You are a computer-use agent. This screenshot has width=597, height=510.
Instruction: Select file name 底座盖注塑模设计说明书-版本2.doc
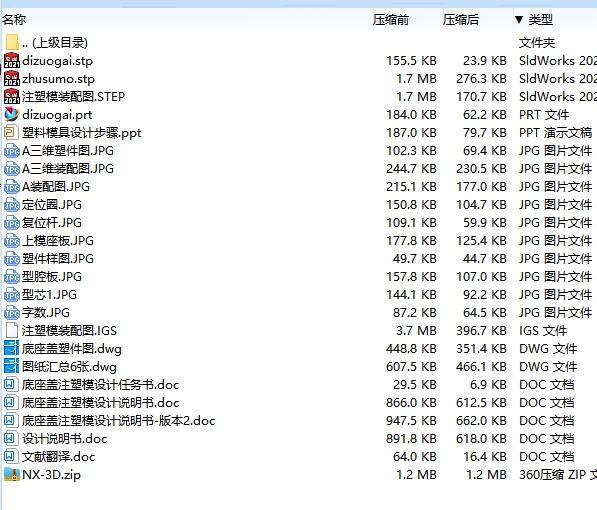118,420
